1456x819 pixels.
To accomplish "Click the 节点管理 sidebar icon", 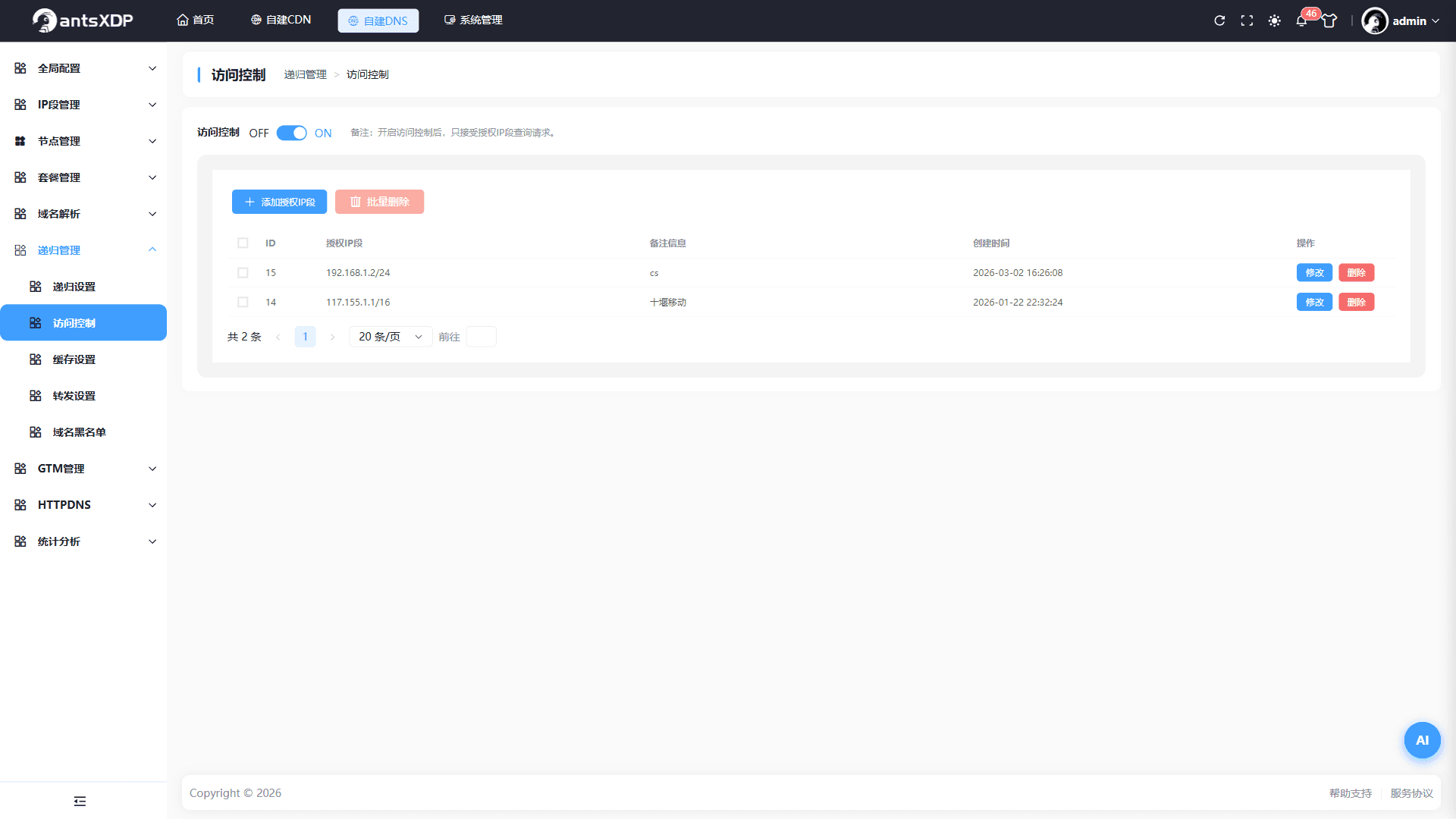I will [x=20, y=141].
